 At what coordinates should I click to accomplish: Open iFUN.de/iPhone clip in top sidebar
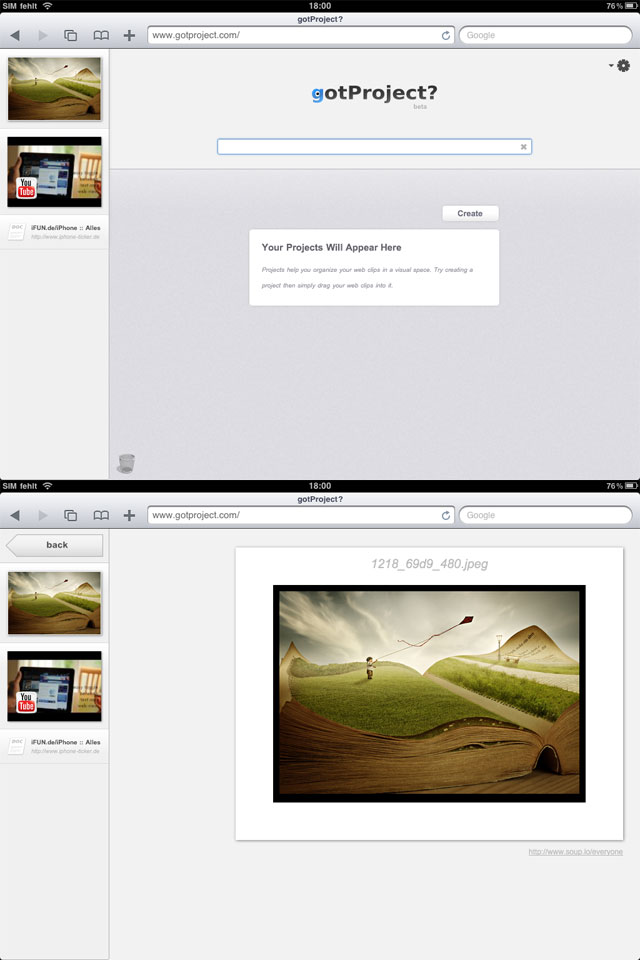click(55, 232)
